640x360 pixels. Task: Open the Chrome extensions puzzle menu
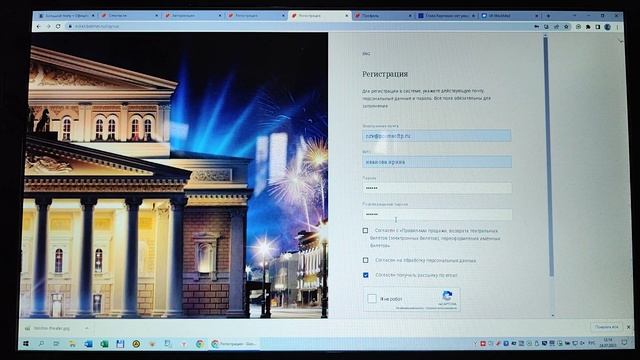588,27
